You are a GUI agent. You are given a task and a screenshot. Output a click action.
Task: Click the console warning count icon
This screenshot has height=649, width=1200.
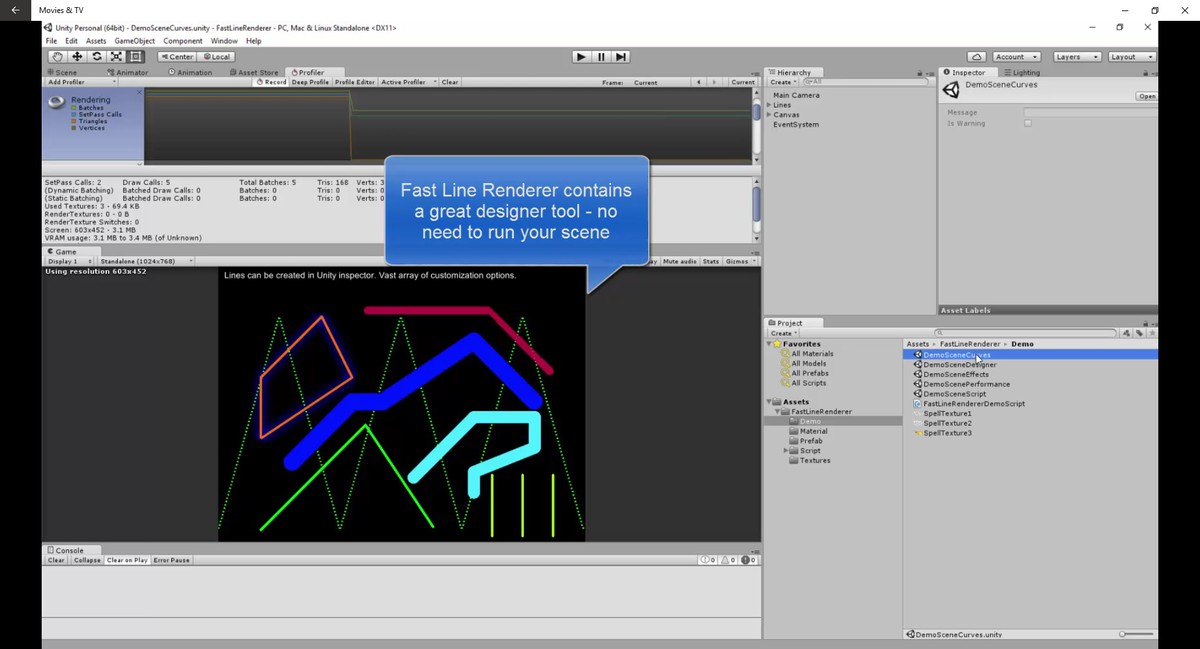[x=728, y=560]
